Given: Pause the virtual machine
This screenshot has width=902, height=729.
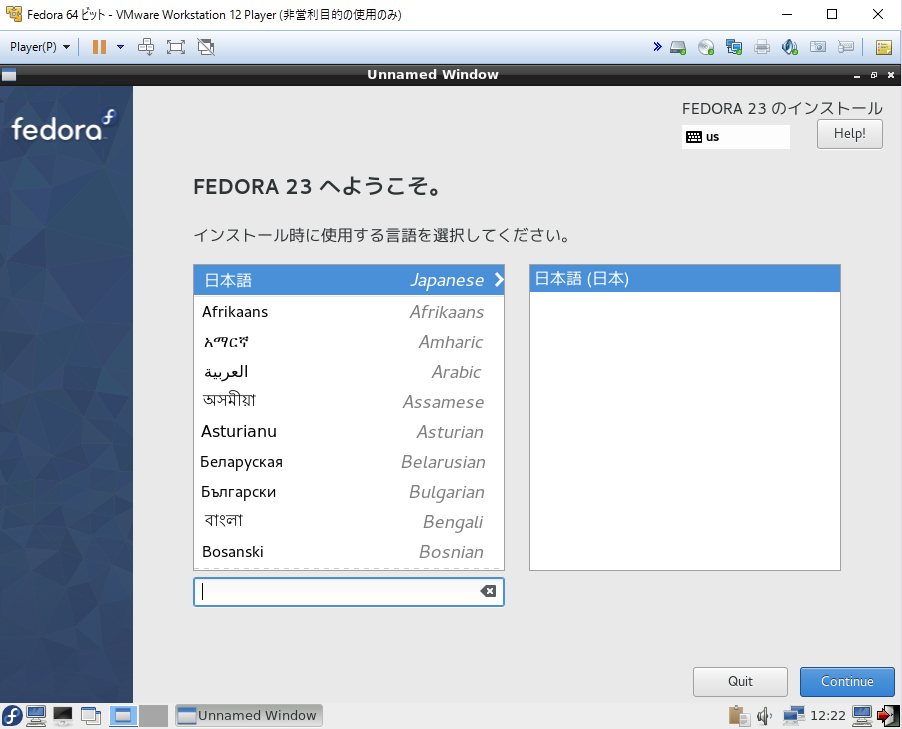Looking at the screenshot, I should (100, 47).
